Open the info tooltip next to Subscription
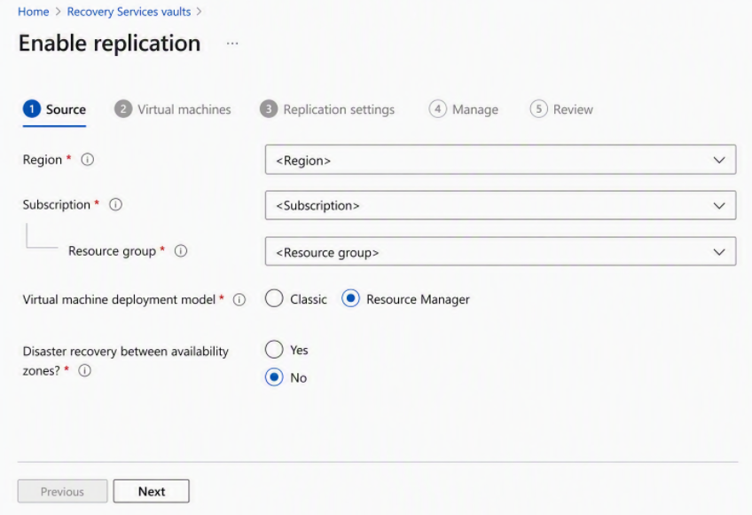 [116, 205]
